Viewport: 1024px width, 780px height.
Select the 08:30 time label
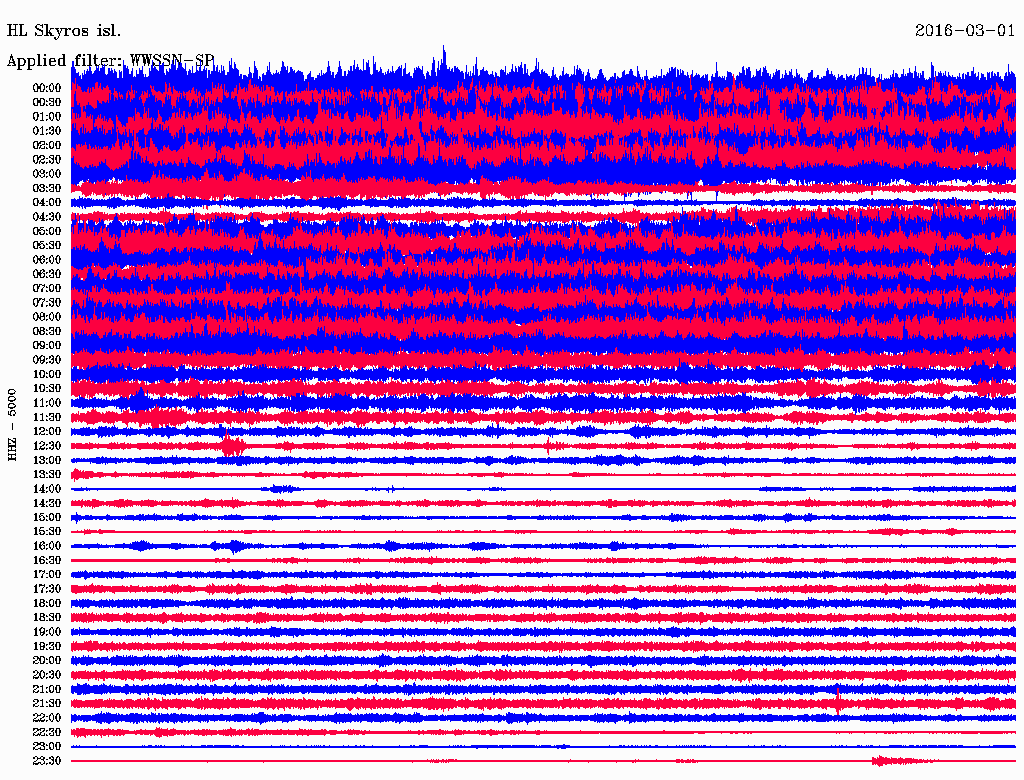pyautogui.click(x=47, y=332)
